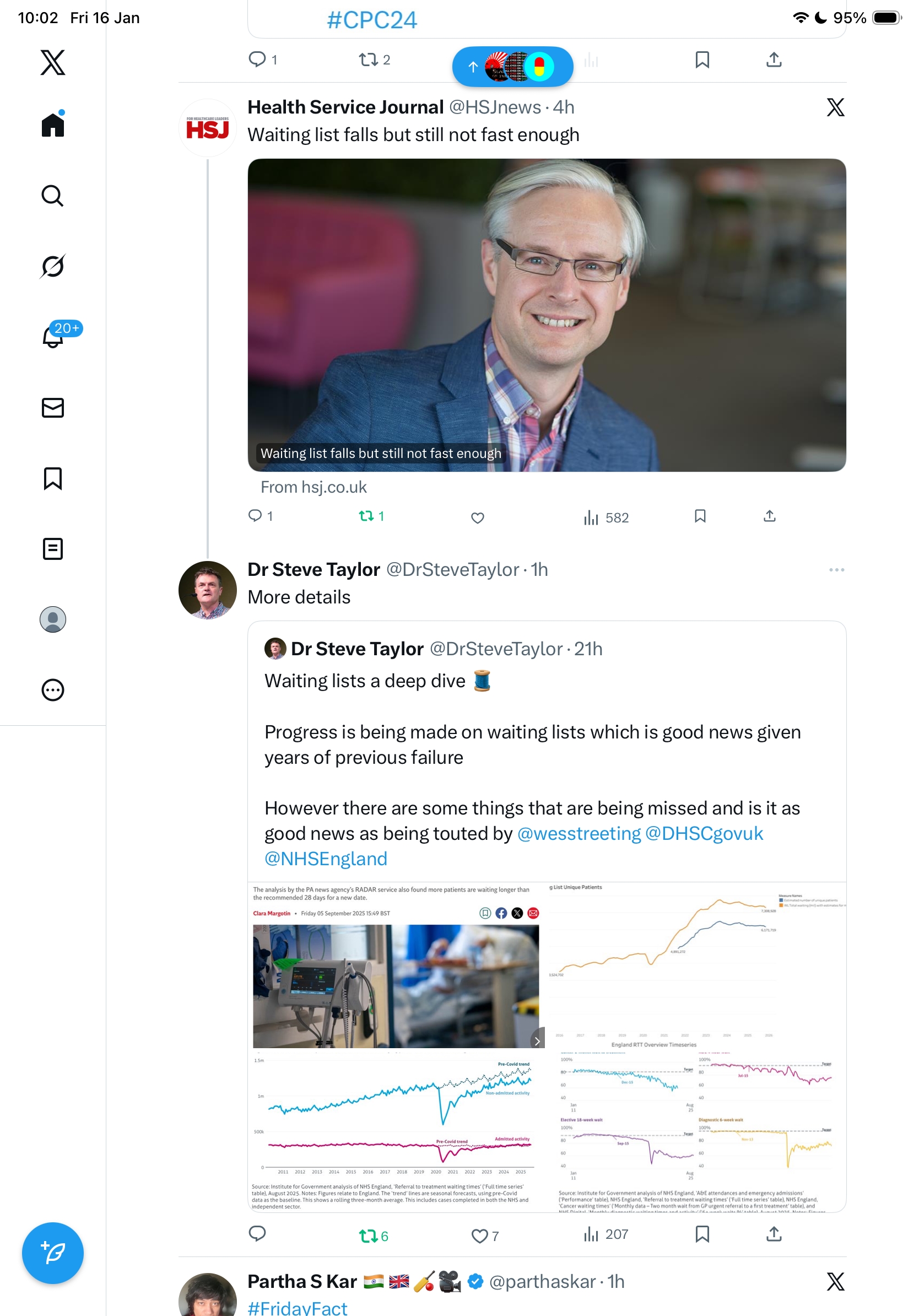Undo repost on HSJ waiting list post
Image resolution: width=919 pixels, height=1316 pixels.
pyautogui.click(x=371, y=516)
